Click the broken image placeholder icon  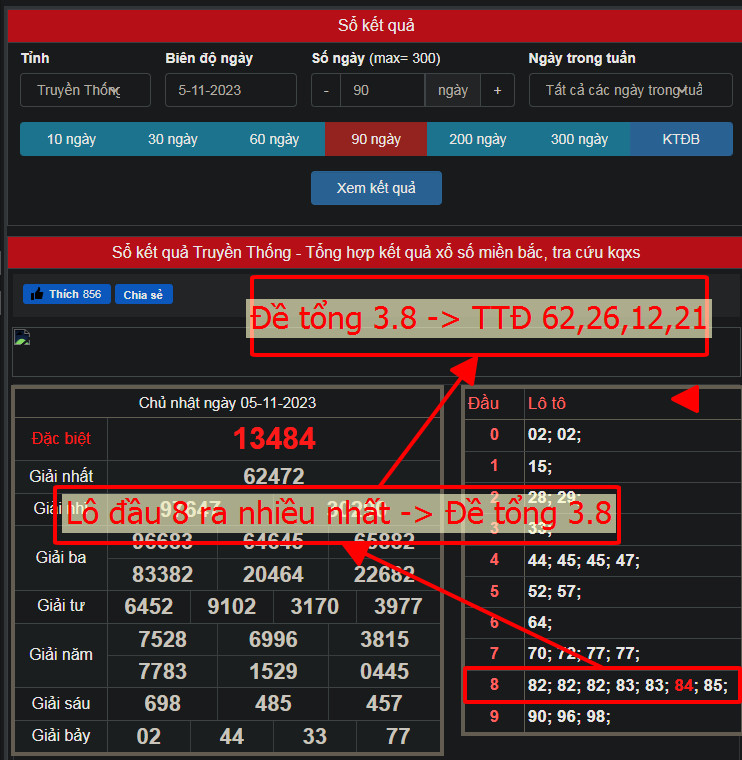coord(22,338)
